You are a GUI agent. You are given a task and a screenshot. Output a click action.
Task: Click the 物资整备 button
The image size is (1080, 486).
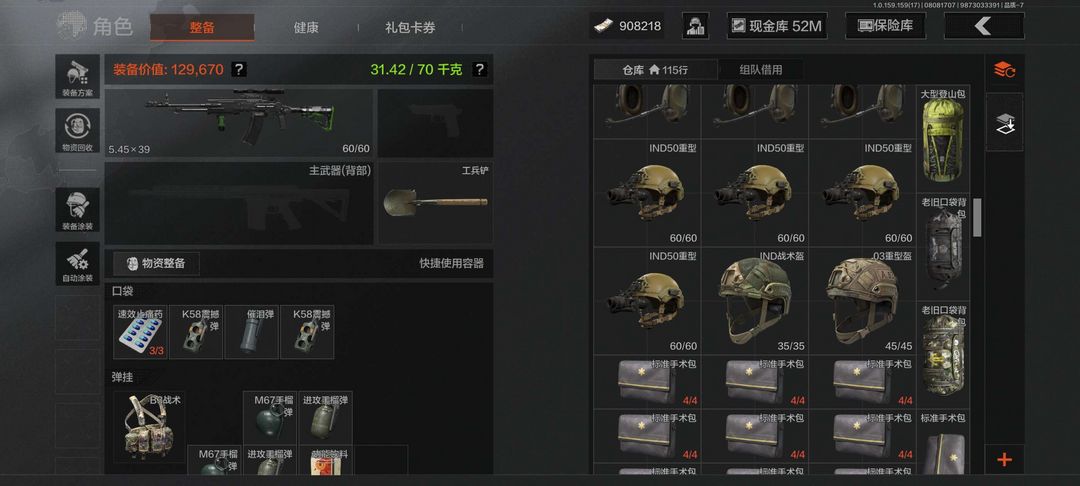pos(156,263)
